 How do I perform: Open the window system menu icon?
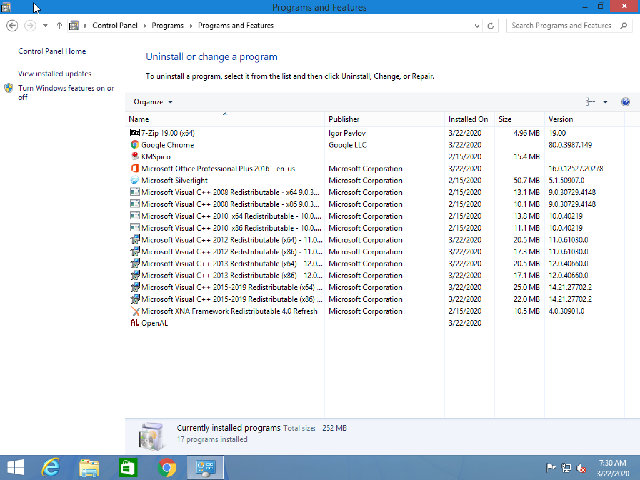[x=6, y=7]
